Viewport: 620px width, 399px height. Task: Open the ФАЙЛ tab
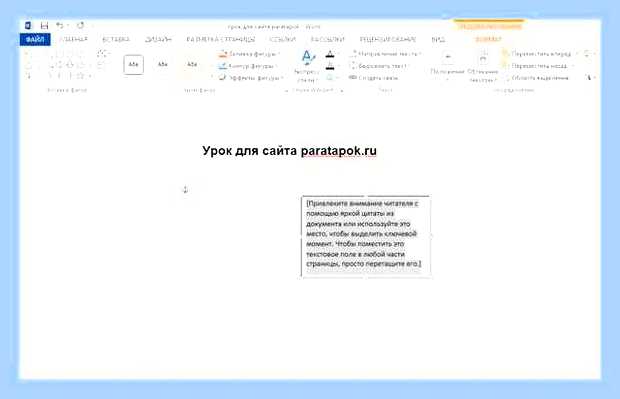coord(35,40)
